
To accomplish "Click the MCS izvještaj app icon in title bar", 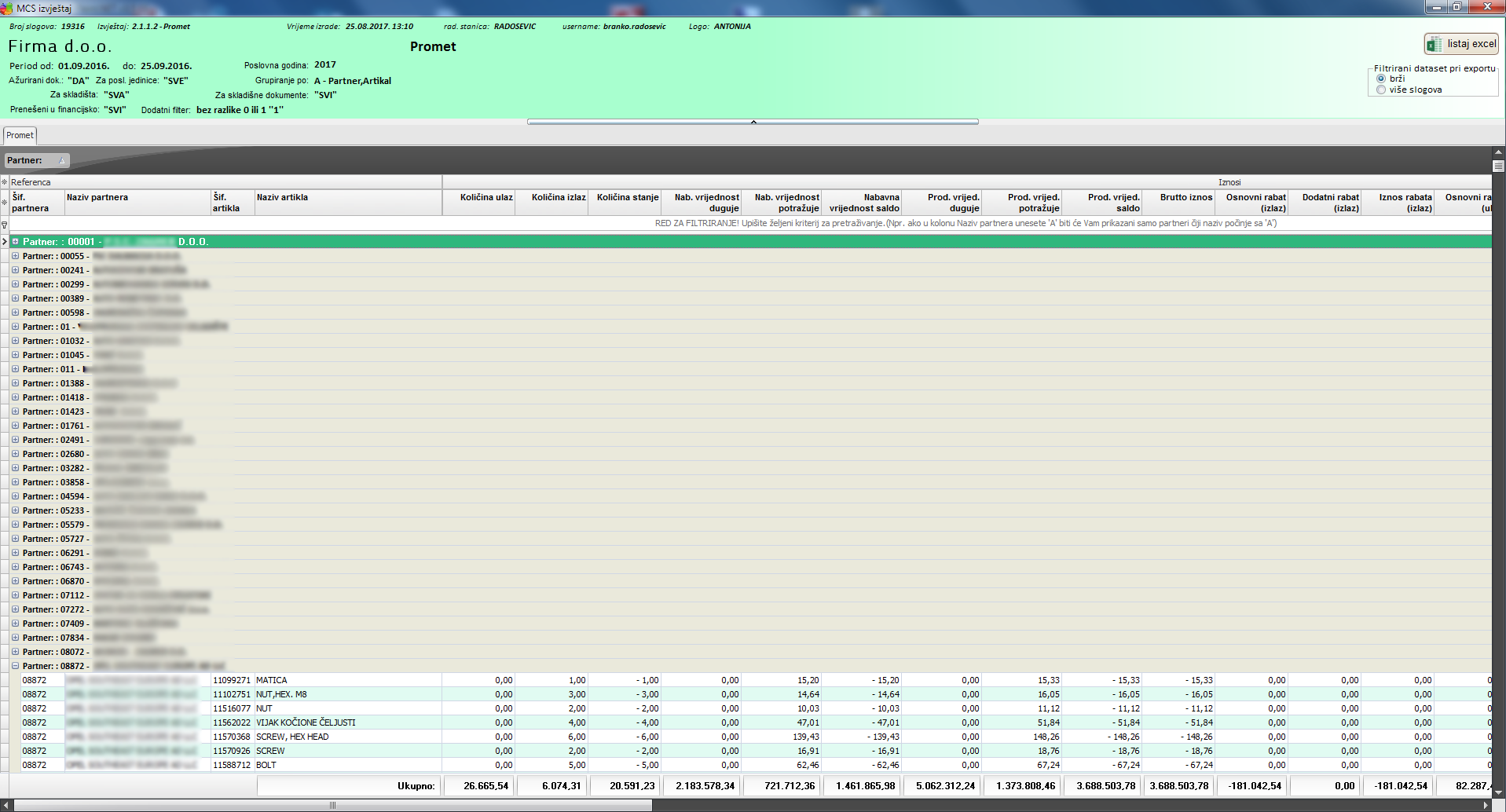I will (x=7, y=8).
